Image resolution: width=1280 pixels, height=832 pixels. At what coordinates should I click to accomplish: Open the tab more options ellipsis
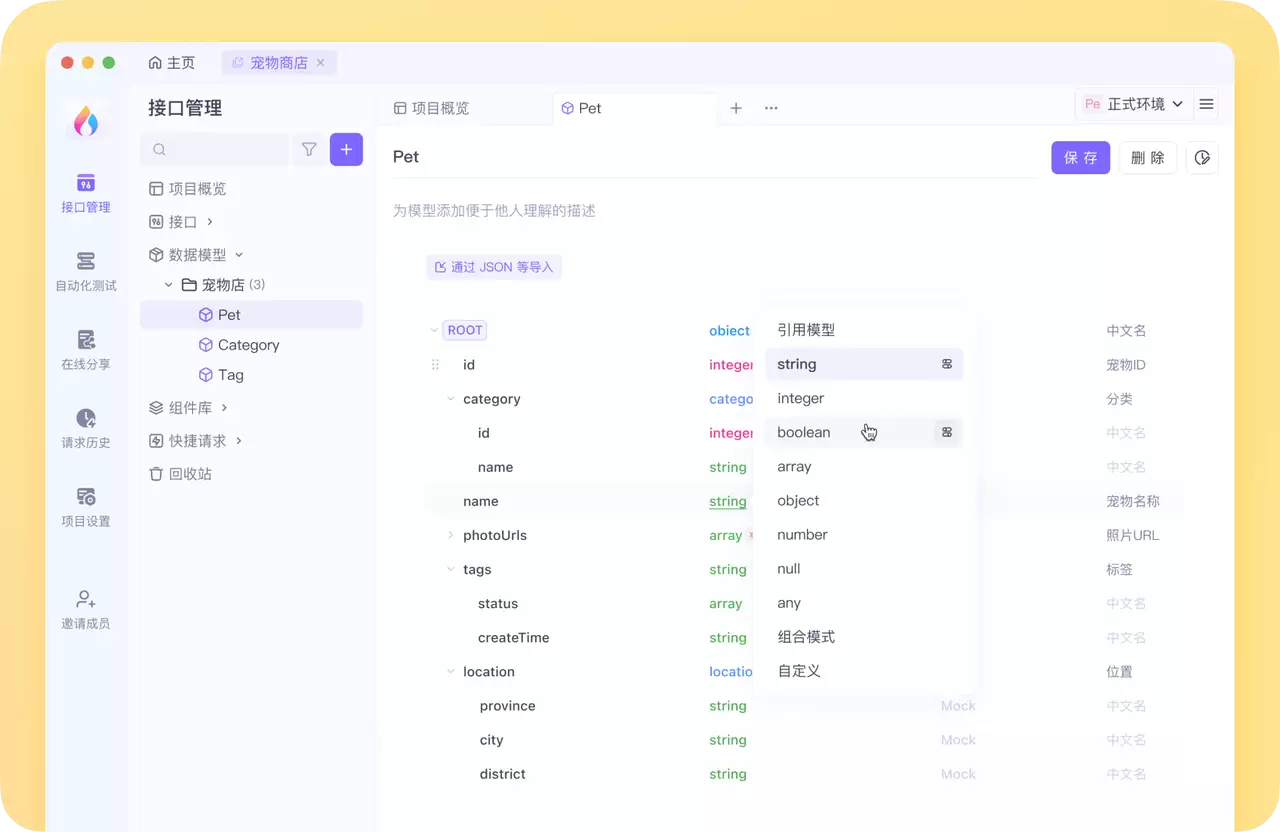pyautogui.click(x=771, y=108)
